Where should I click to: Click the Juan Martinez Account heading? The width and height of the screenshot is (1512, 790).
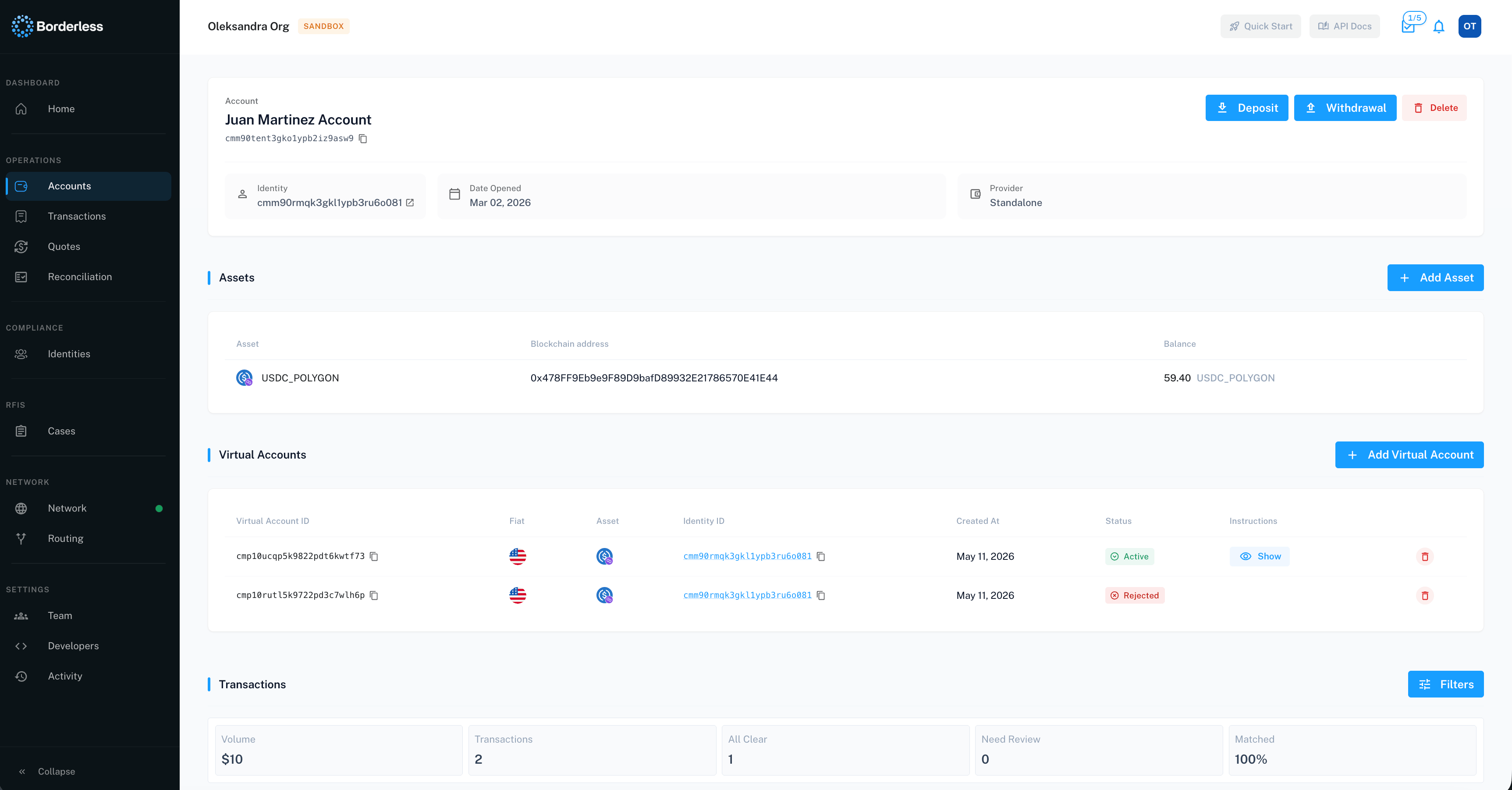pos(298,120)
